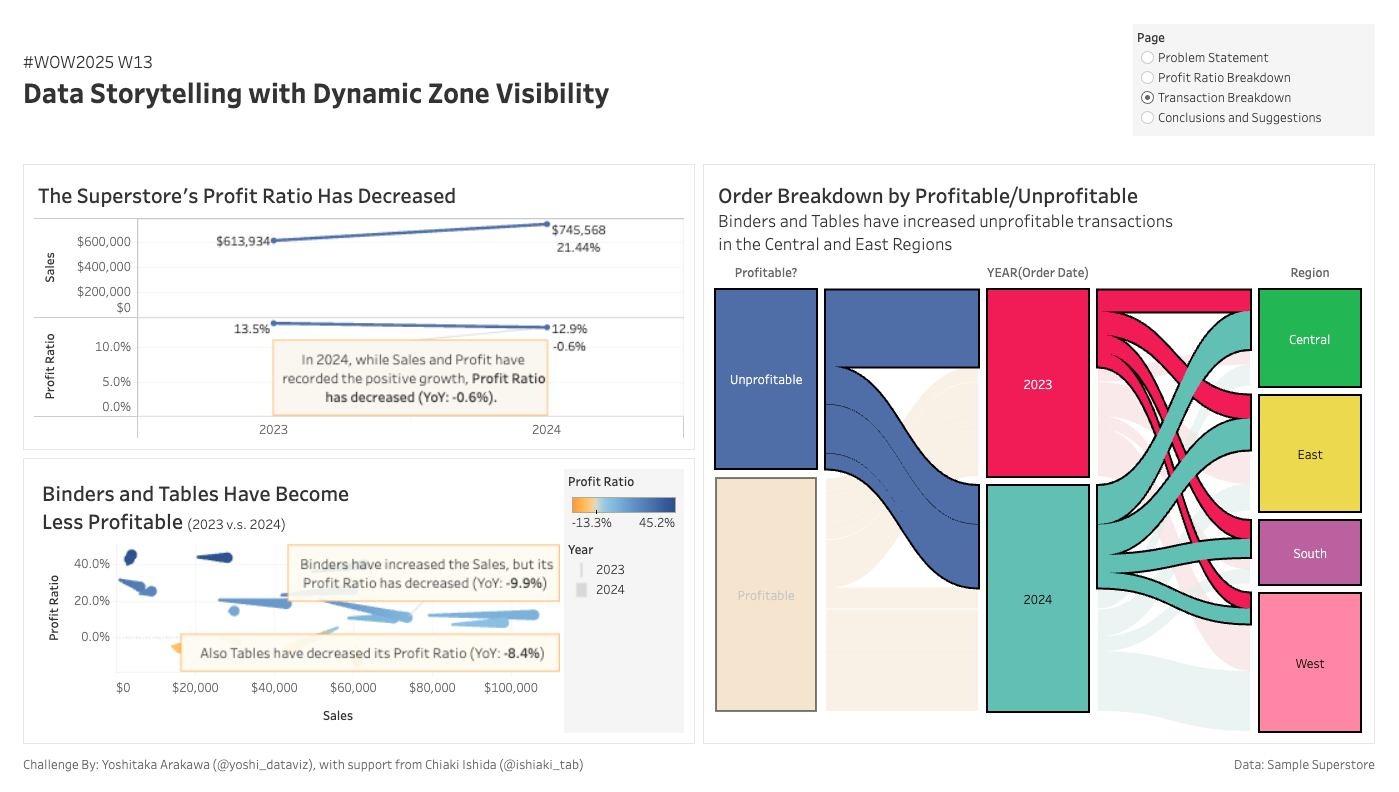Click the 2024 Sales data point $745,568

(x=546, y=224)
